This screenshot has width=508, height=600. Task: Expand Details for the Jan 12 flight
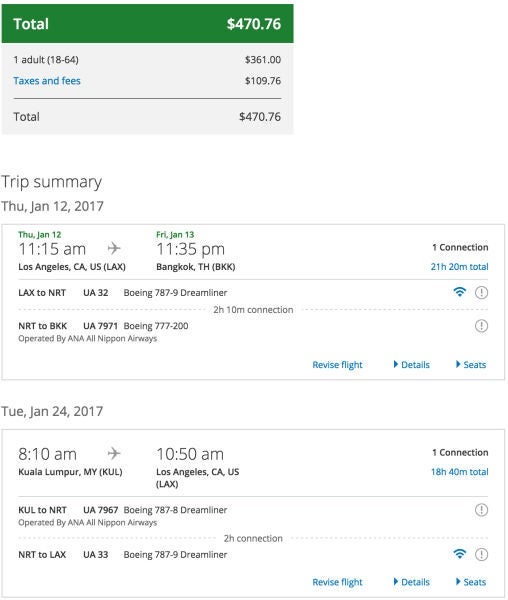coord(412,365)
